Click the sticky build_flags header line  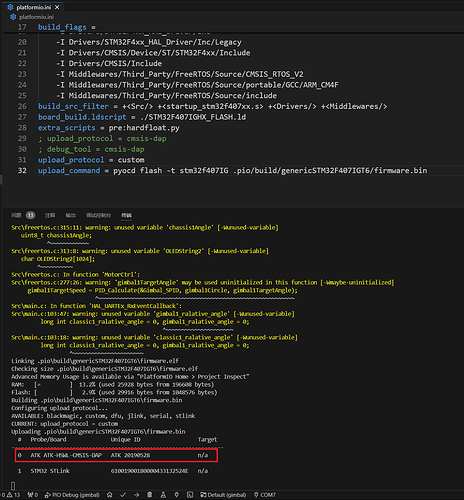pyautogui.click(x=67, y=27)
